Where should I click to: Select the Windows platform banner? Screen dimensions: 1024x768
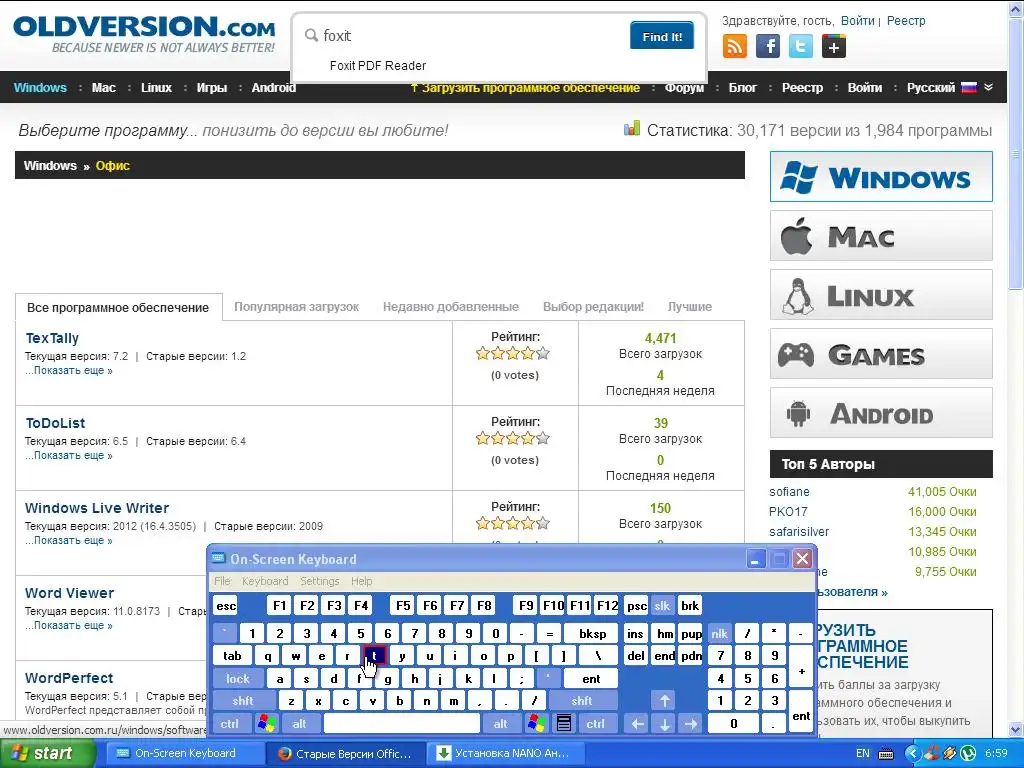pyautogui.click(x=881, y=177)
